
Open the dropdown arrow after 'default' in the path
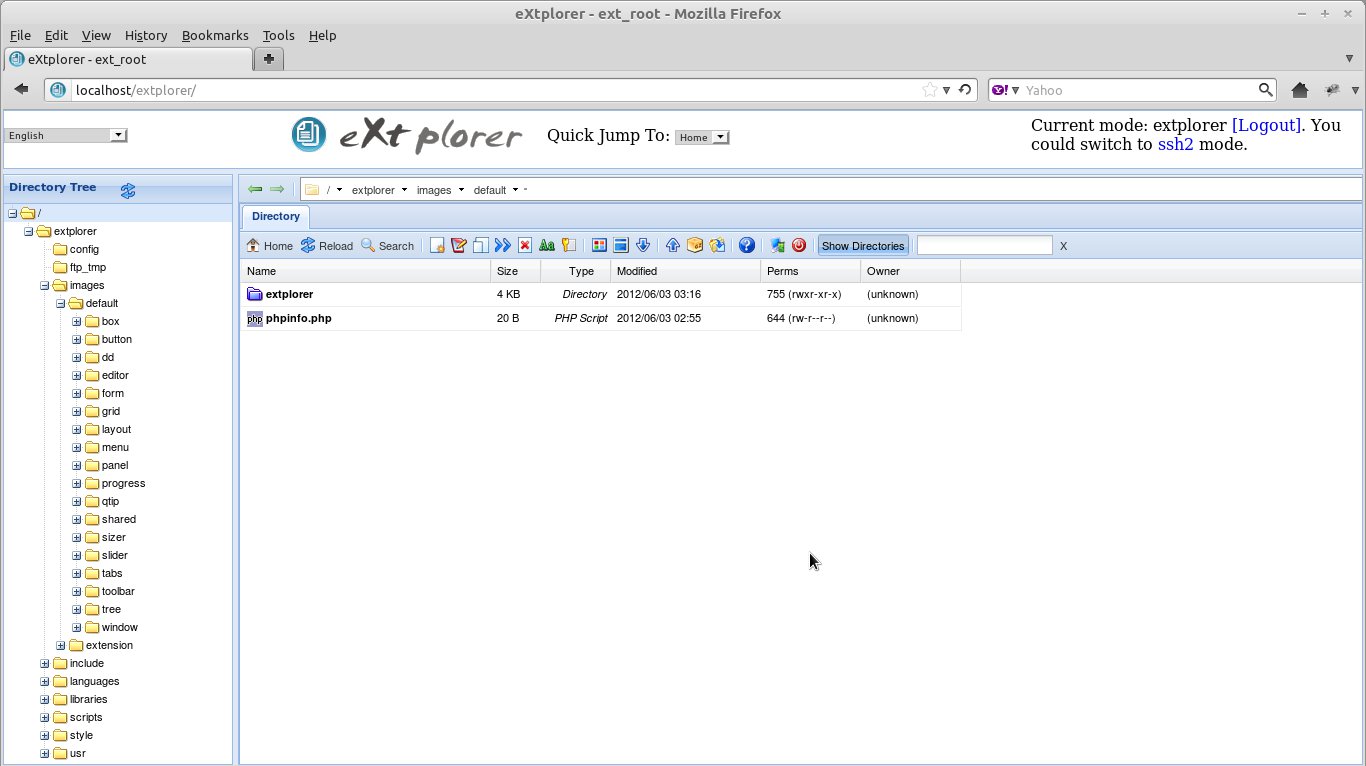tap(515, 190)
